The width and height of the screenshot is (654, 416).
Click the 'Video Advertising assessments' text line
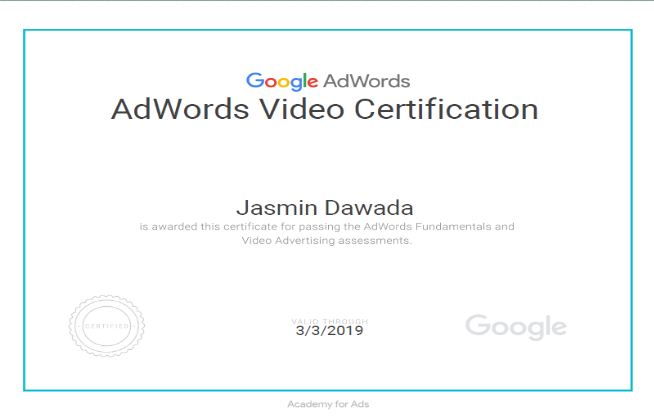pyautogui.click(x=327, y=241)
